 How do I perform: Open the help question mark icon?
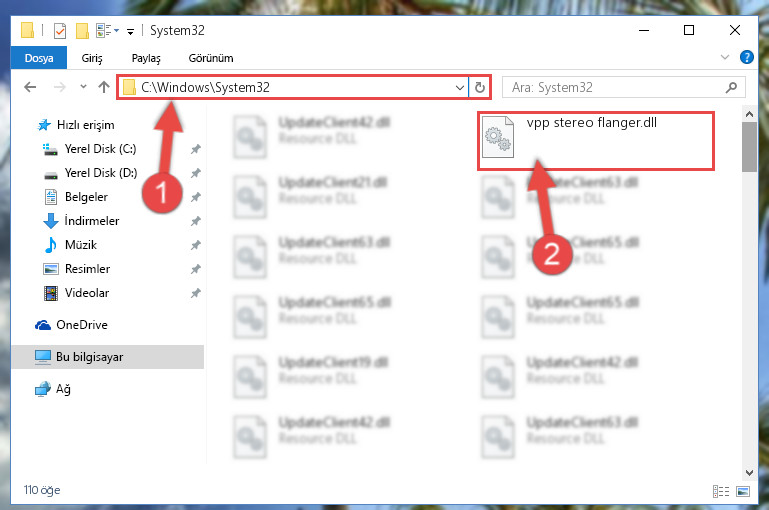(746, 57)
